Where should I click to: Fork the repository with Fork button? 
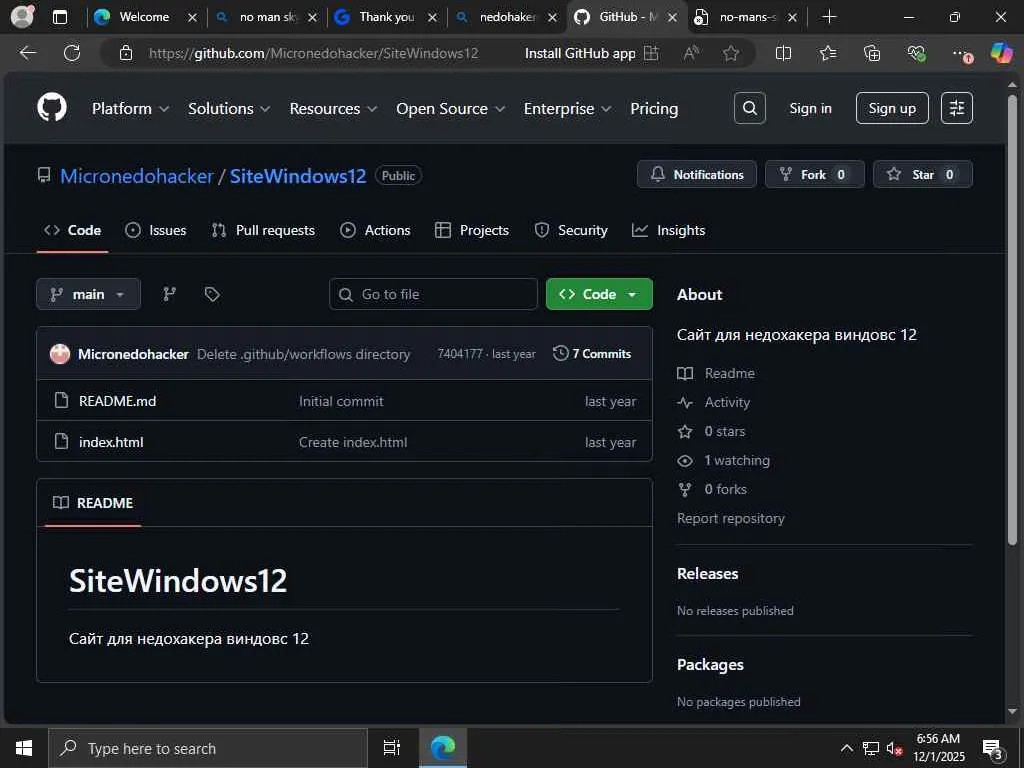tap(814, 174)
